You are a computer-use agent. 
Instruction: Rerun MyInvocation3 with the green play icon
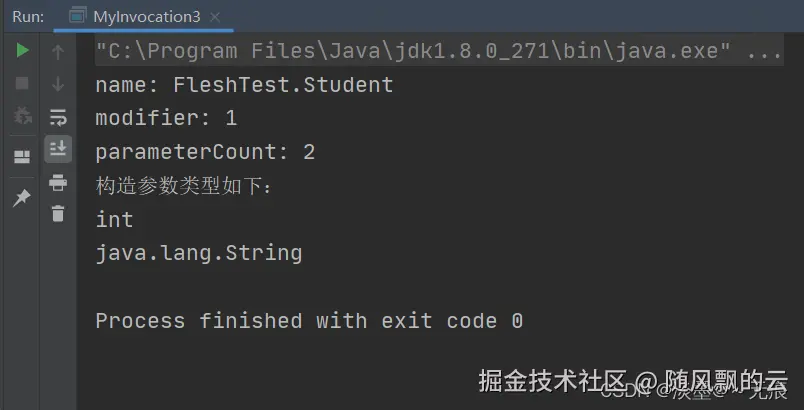pyautogui.click(x=22, y=51)
